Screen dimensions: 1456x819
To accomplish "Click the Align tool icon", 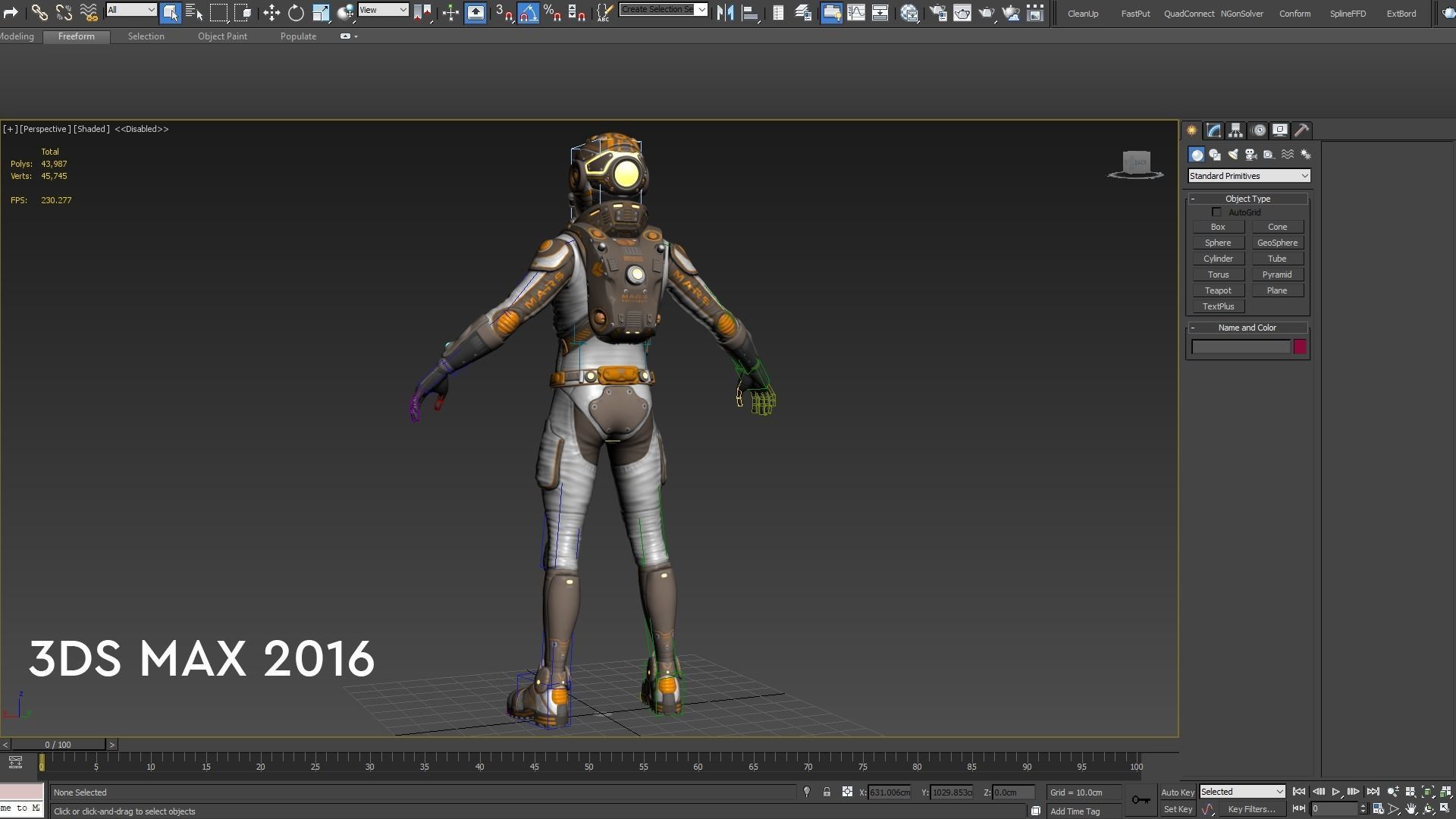I will [x=750, y=12].
